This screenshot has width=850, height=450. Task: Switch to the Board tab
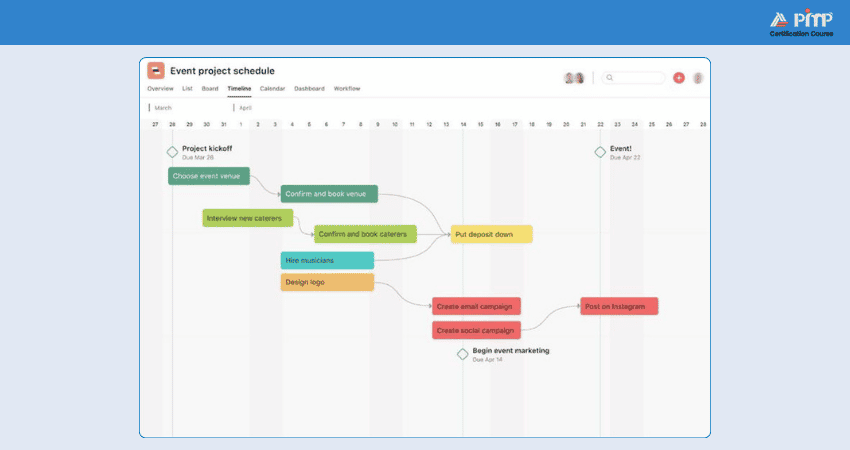click(210, 88)
